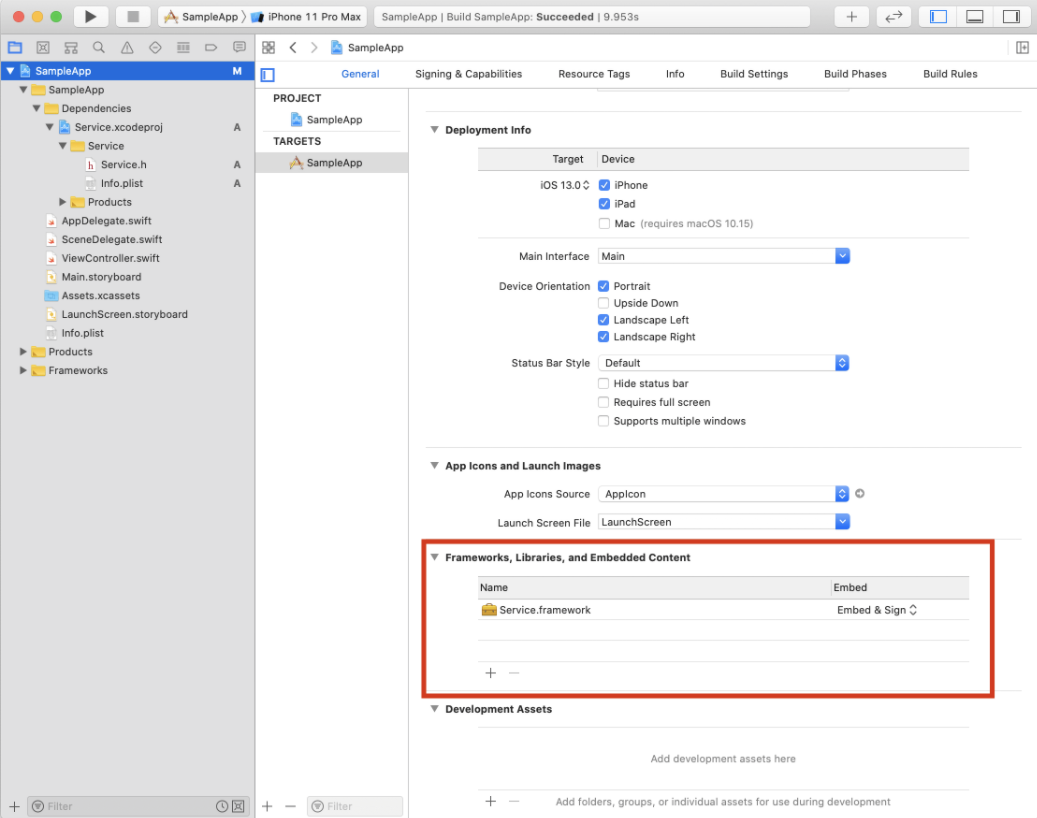The height and width of the screenshot is (818, 1037).
Task: Expand the Frameworks folder in navigator
Action: pyautogui.click(x=23, y=370)
